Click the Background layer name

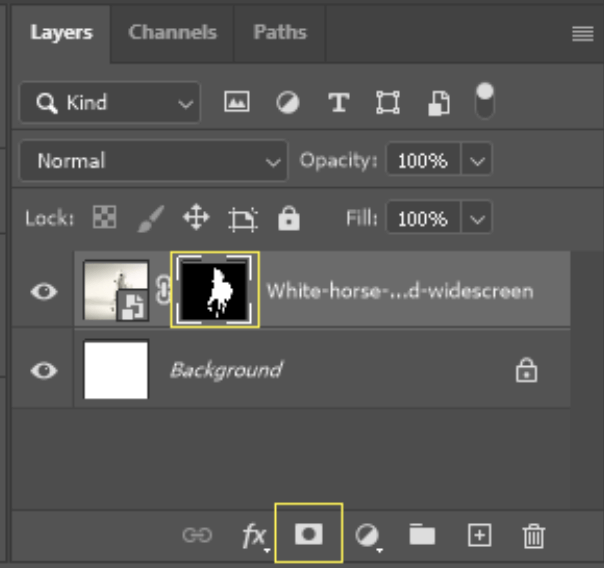[226, 370]
